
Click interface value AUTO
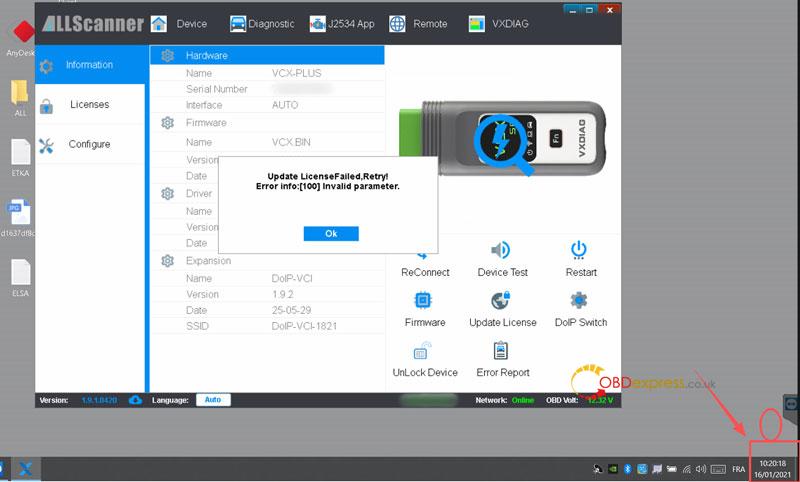pos(285,105)
